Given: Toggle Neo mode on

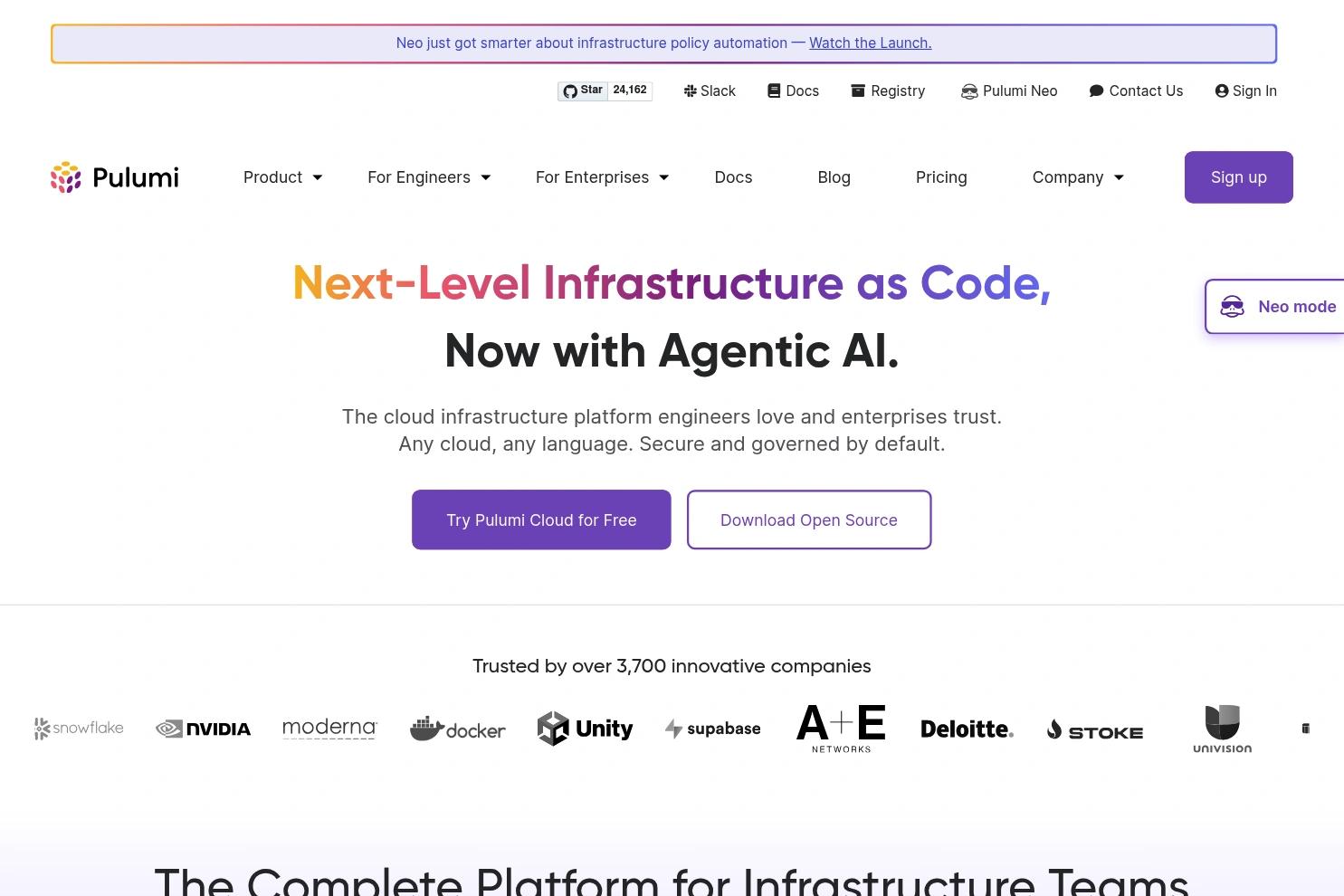Looking at the screenshot, I should pyautogui.click(x=1275, y=307).
